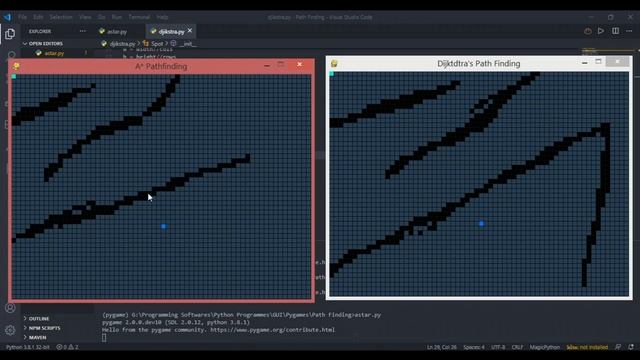
Task: Click the A* Pathfinding window pygame icon
Action: click(16, 66)
